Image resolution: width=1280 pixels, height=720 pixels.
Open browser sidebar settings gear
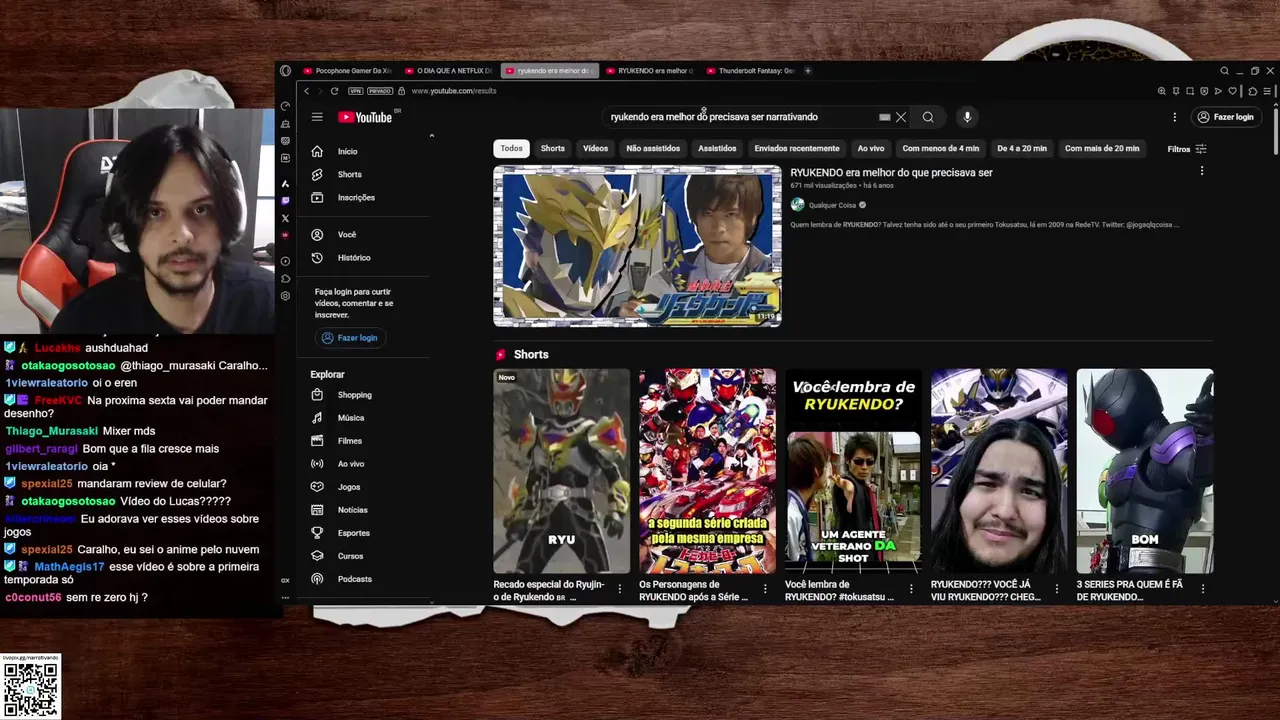[285, 296]
